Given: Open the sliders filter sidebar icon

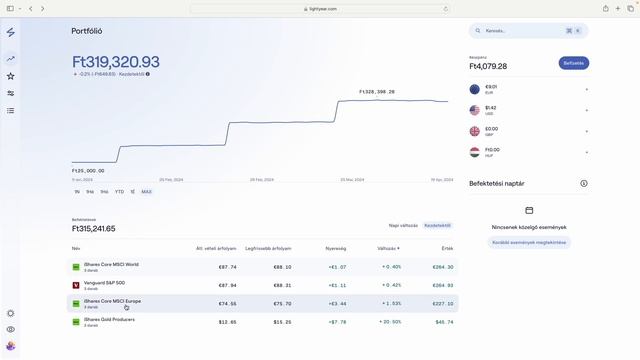Looking at the screenshot, I should tap(11, 93).
